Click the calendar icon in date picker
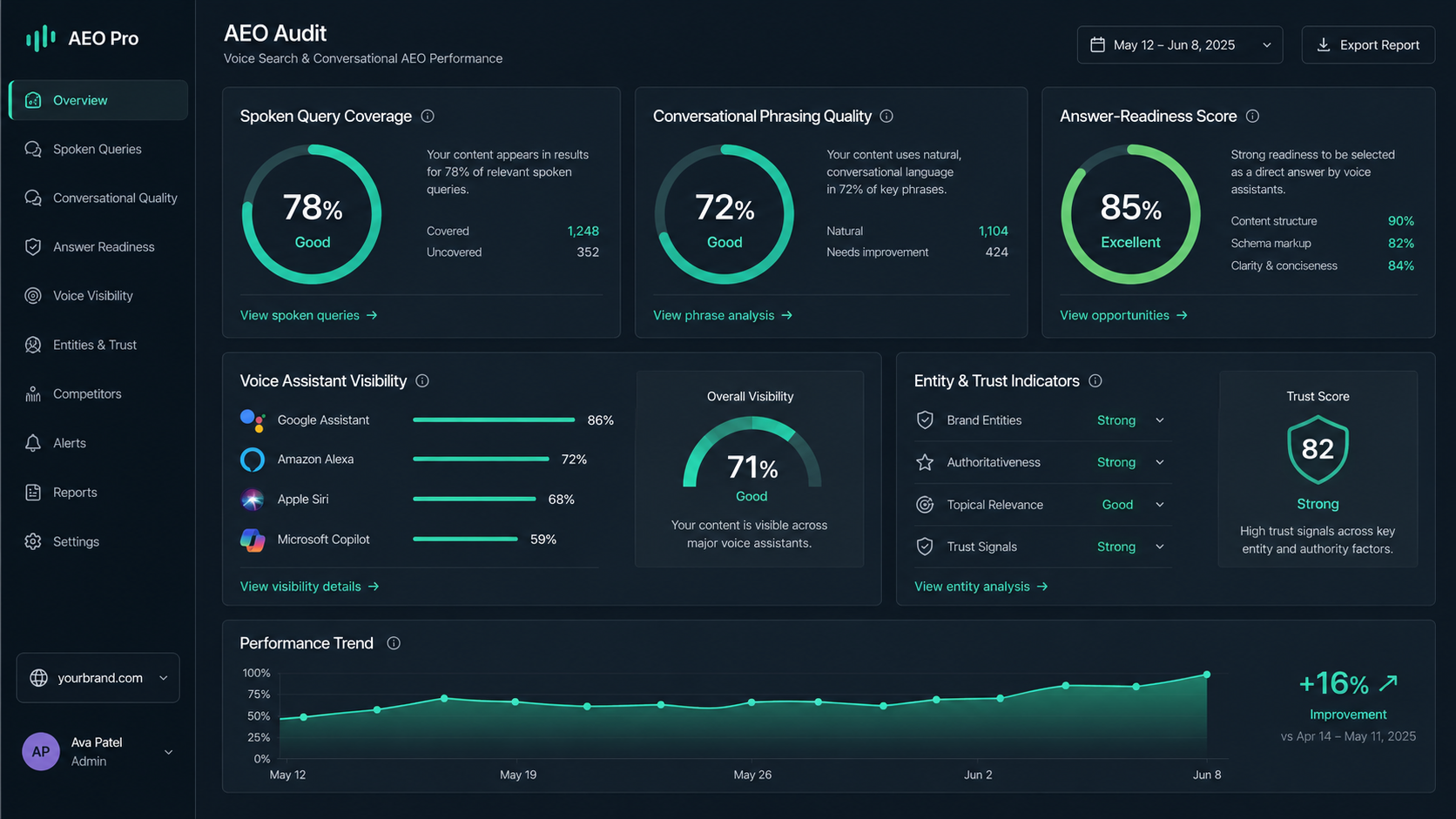The width and height of the screenshot is (1456, 819). pyautogui.click(x=1098, y=44)
